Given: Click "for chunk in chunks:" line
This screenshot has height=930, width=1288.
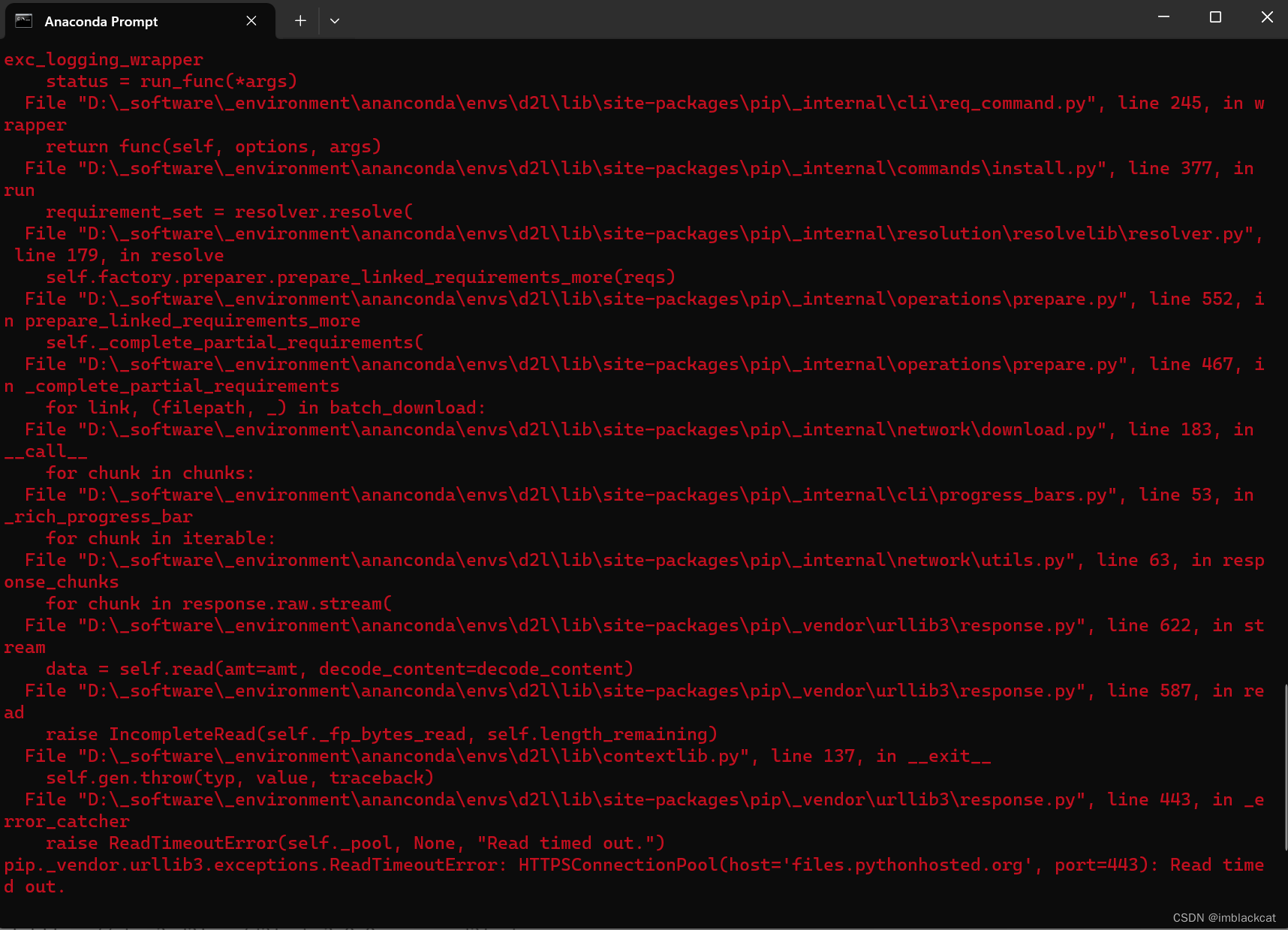Looking at the screenshot, I should pyautogui.click(x=151, y=474).
